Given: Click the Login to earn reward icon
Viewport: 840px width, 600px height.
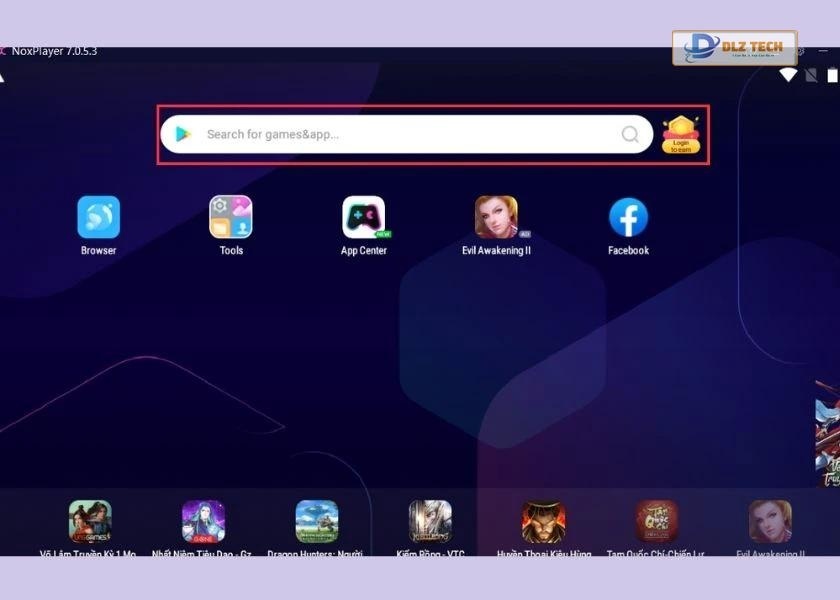Looking at the screenshot, I should pos(681,135).
